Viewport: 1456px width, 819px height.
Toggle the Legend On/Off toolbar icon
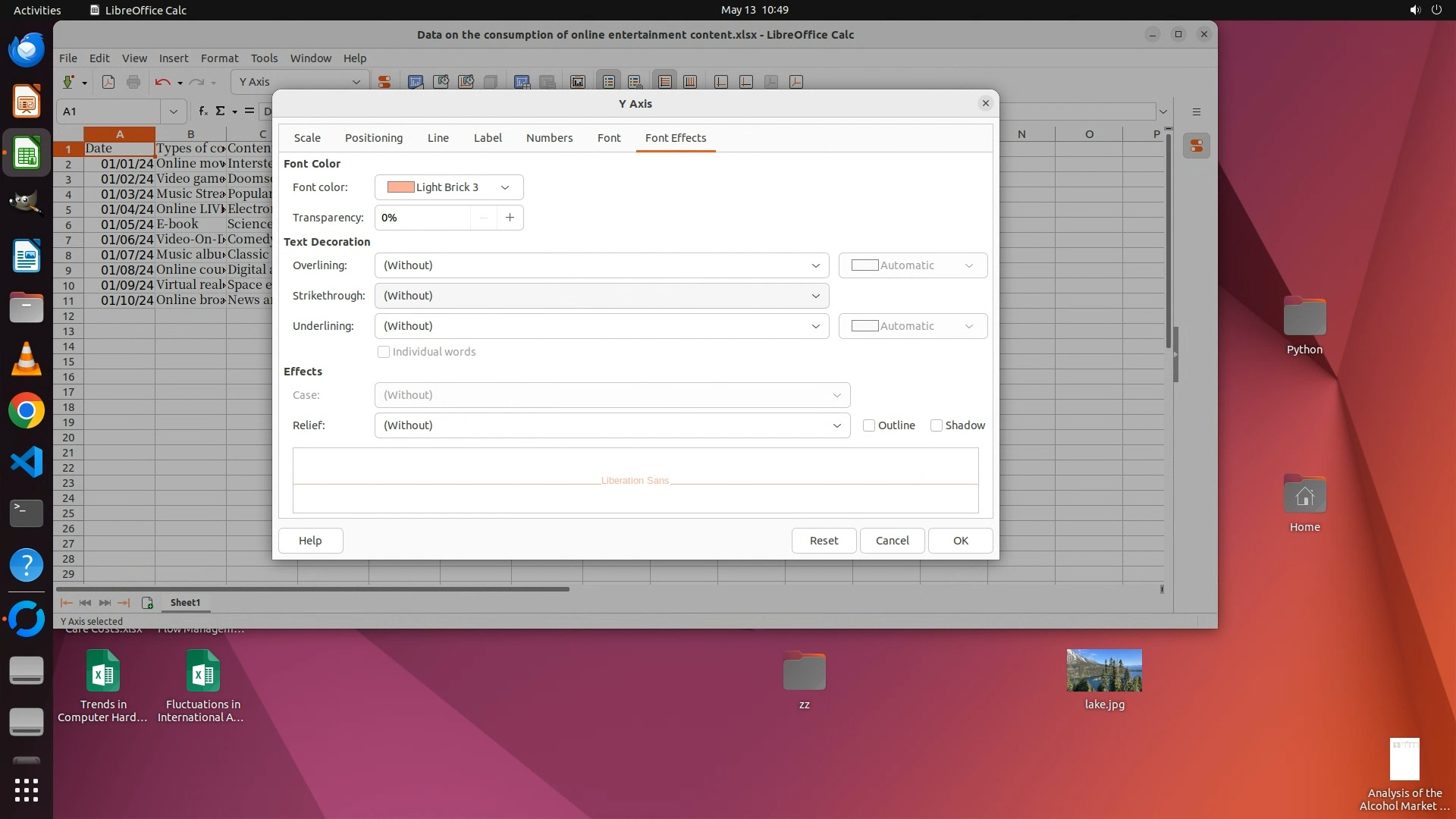pyautogui.click(x=609, y=82)
